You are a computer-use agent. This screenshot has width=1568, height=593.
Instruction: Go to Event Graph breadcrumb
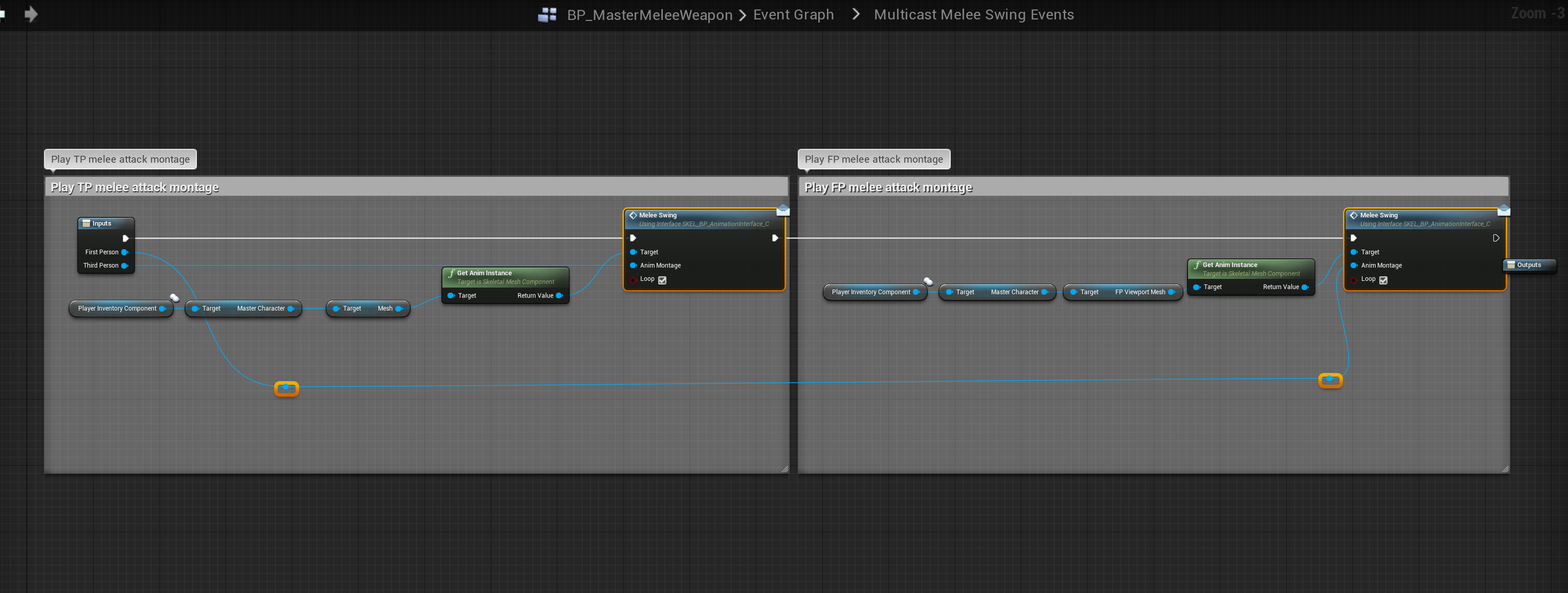tap(793, 15)
